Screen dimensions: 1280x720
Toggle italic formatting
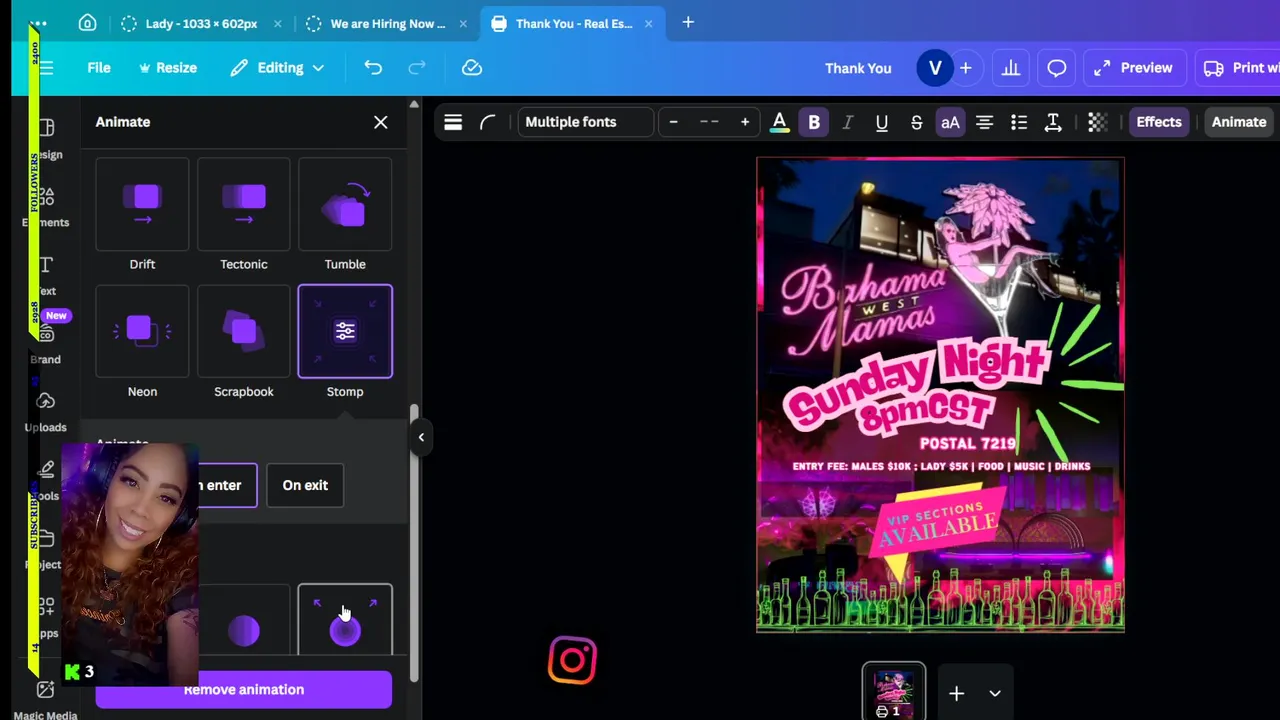848,122
